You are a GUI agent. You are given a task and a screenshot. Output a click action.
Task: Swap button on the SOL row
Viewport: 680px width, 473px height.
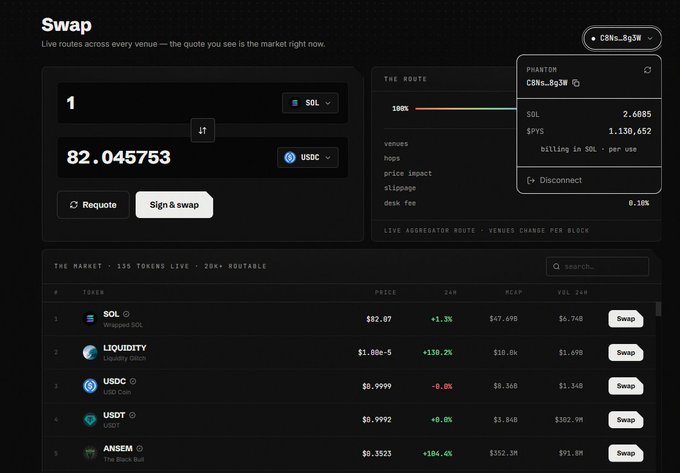[625, 319]
